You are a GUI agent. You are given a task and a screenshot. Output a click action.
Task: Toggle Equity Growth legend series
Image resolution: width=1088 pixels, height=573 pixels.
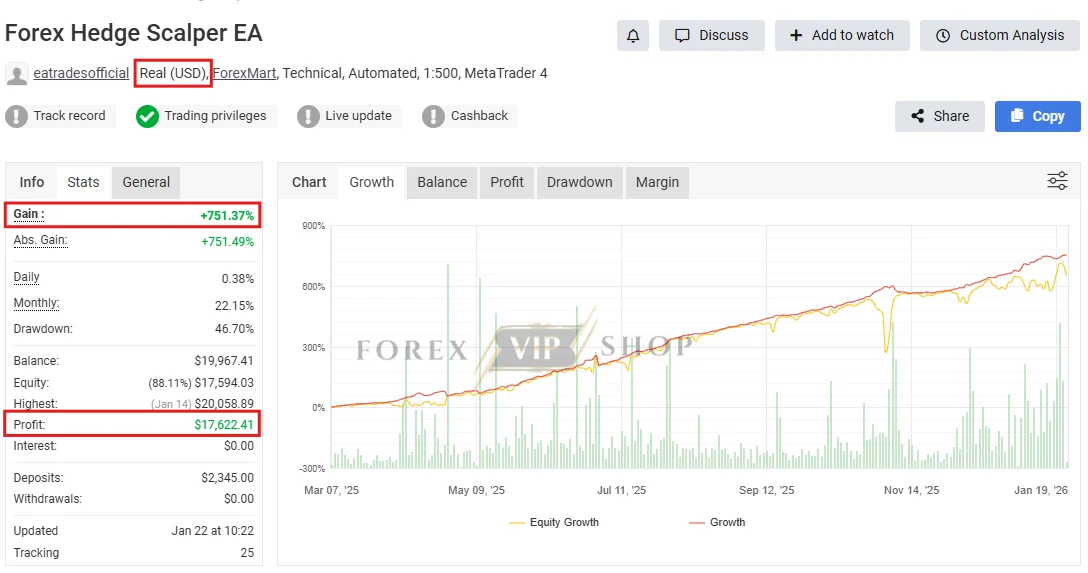pos(554,522)
